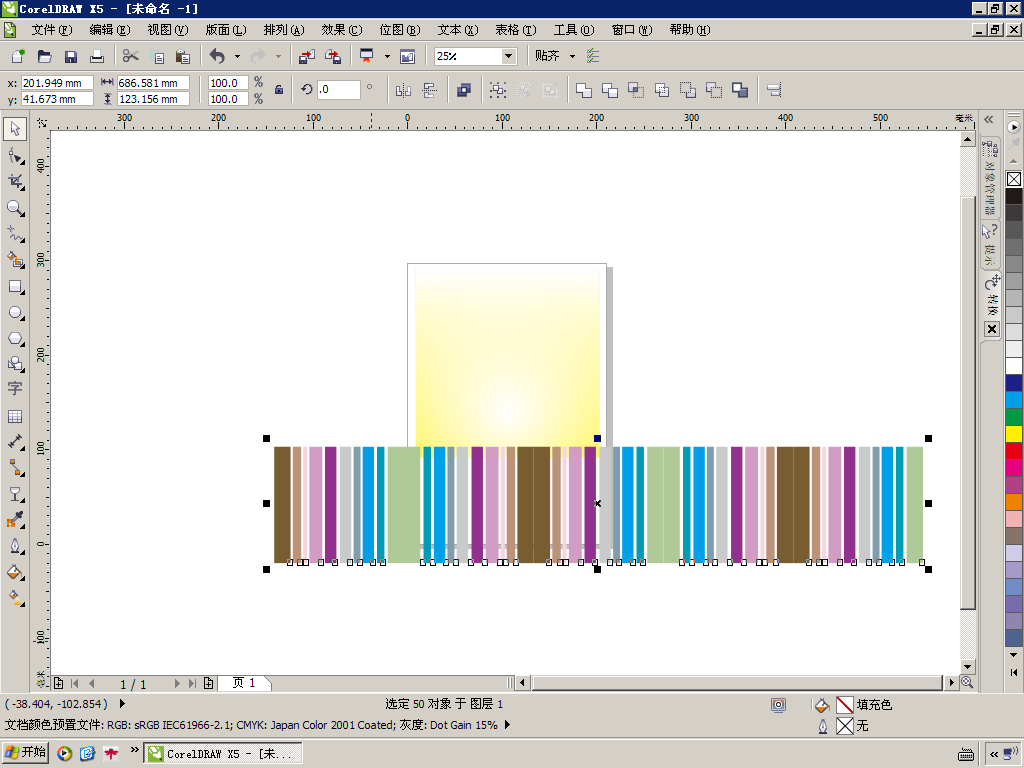Open the undo history dropdown arrow
Screen dimensions: 1024x768
(237, 57)
